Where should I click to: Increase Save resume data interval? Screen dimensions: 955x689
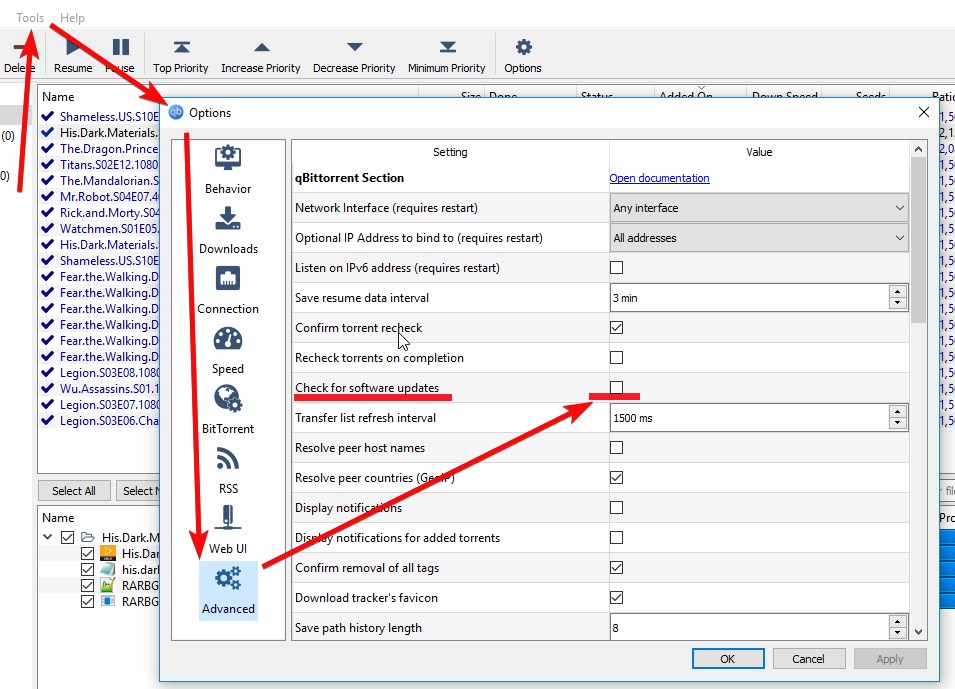coord(897,292)
